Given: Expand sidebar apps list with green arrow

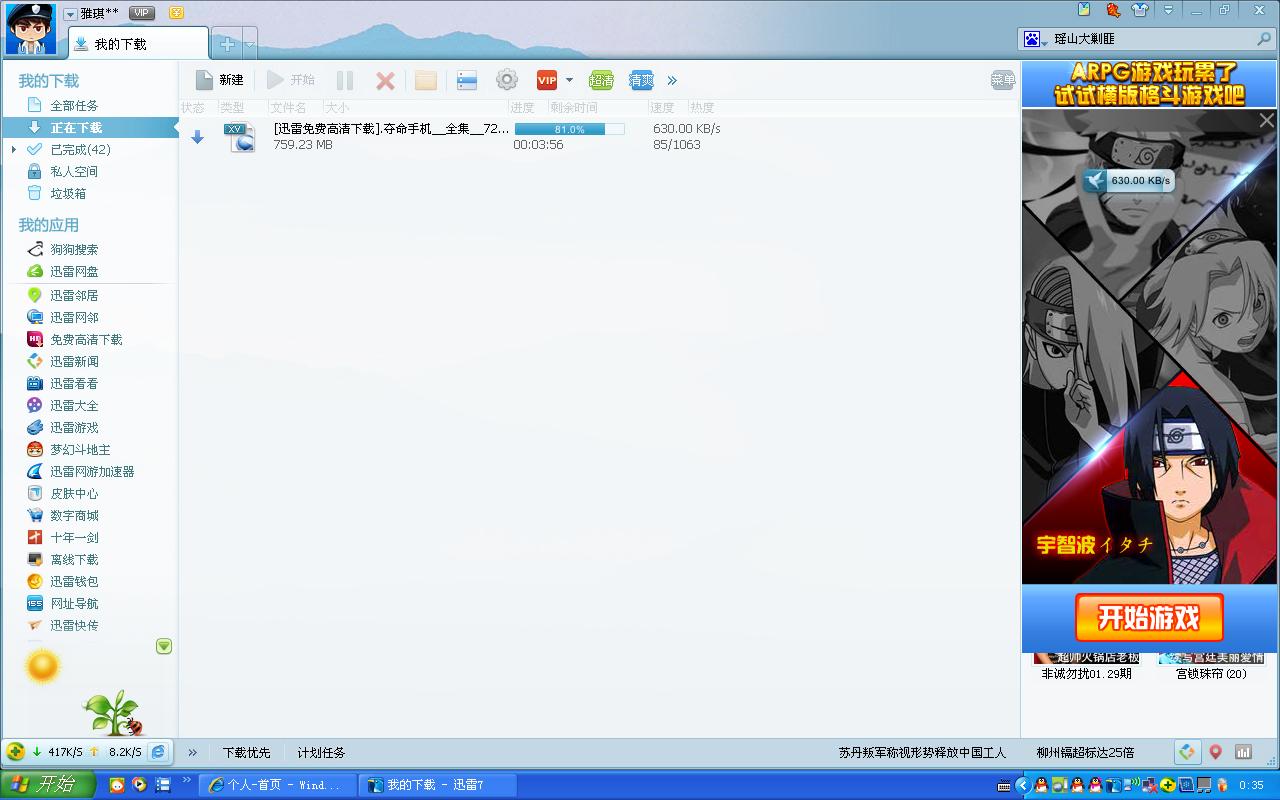Looking at the screenshot, I should click(164, 646).
